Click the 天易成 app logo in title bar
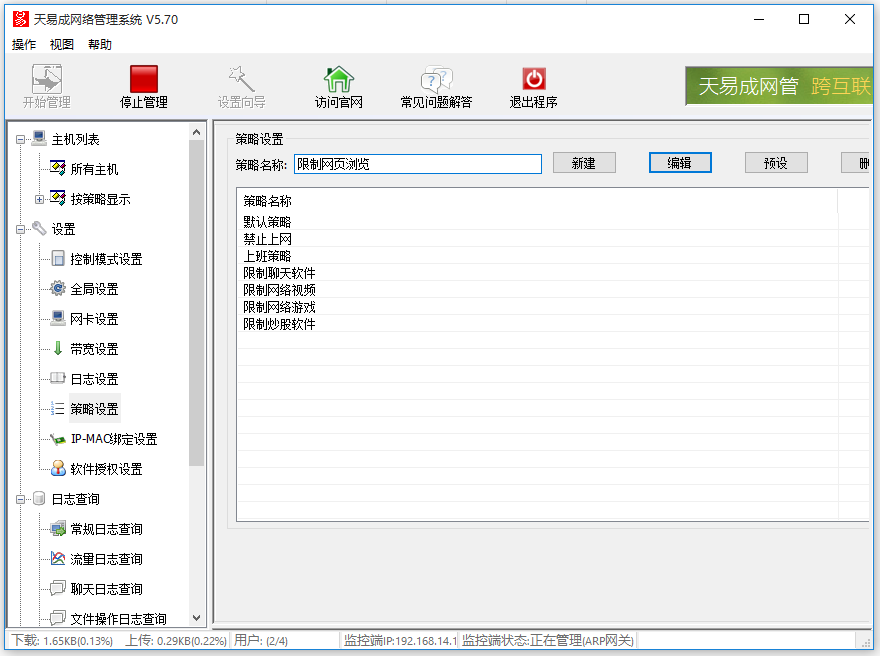 (x=20, y=19)
